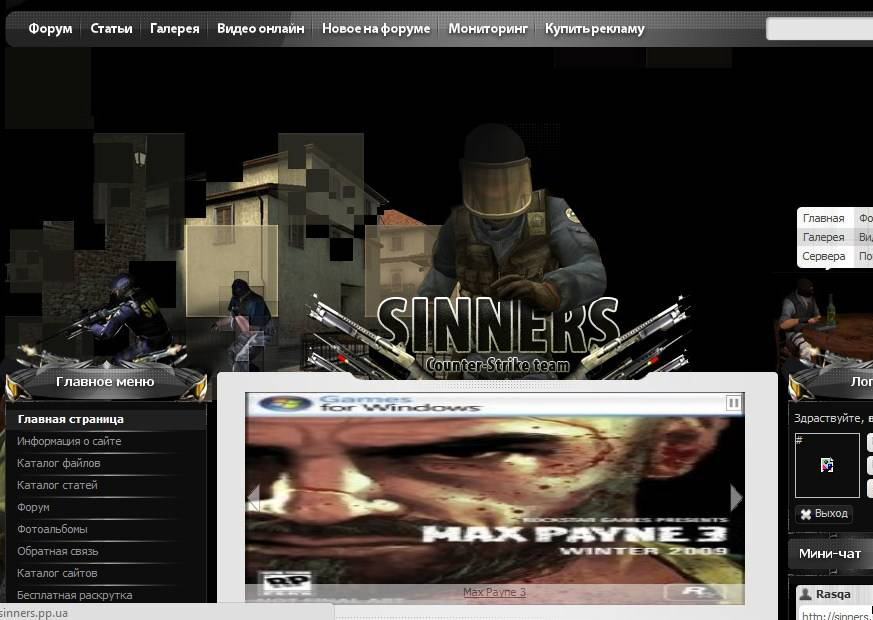Open the Max Payne 3 caption link
Viewport: 873px width, 620px height.
[x=493, y=592]
